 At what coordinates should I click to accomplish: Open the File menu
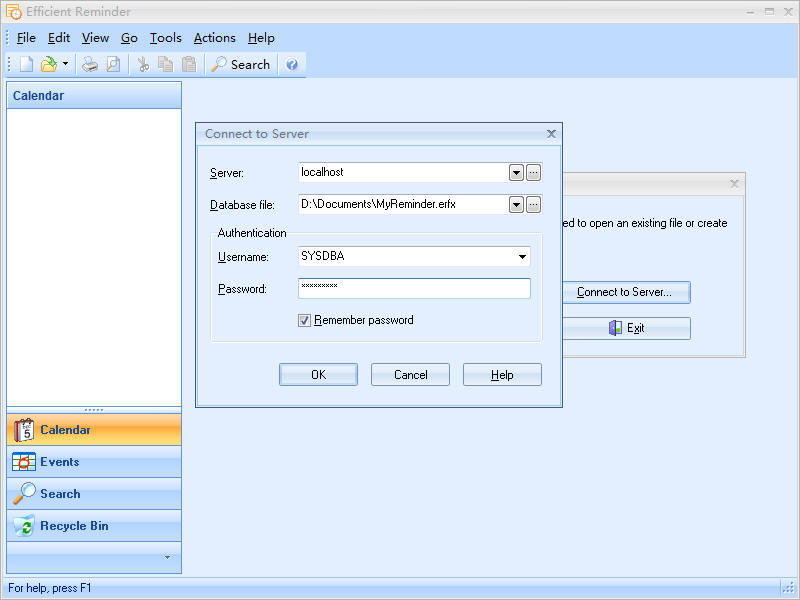26,38
